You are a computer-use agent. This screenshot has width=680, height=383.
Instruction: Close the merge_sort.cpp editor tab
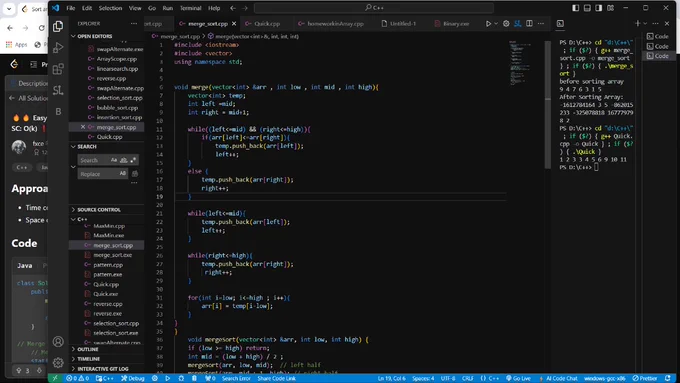point(234,23)
